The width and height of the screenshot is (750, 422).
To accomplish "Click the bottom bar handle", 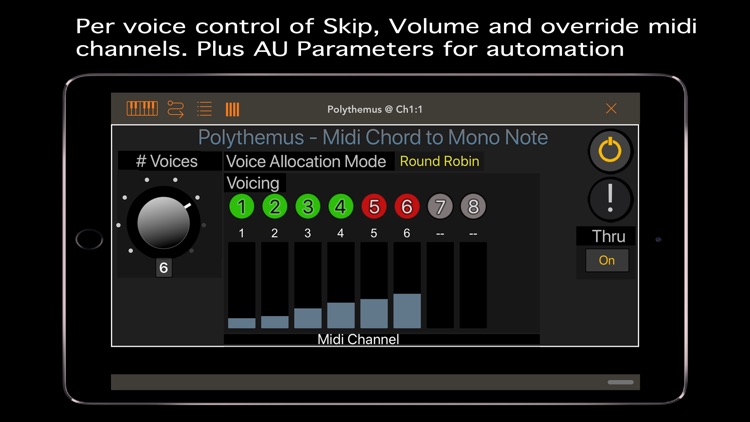I will pyautogui.click(x=620, y=382).
